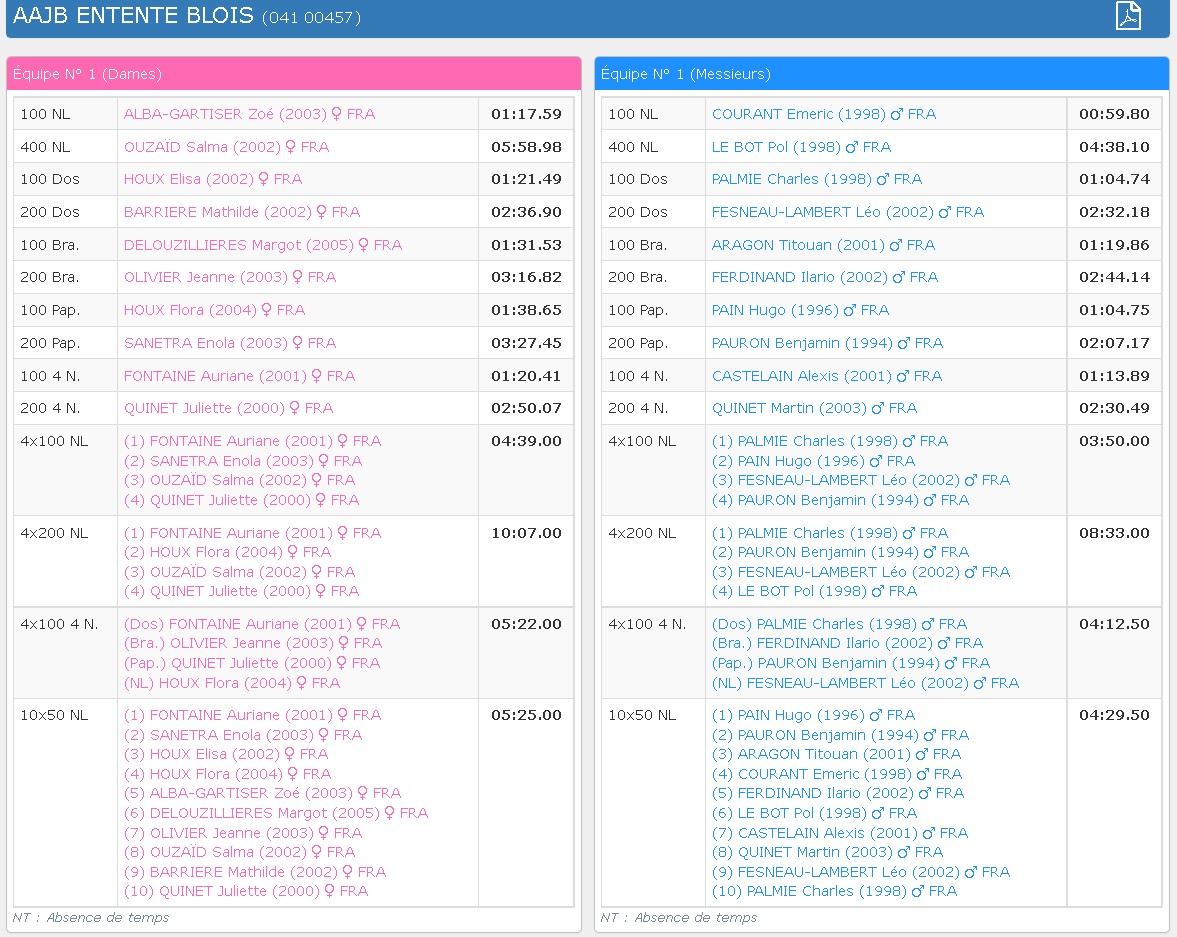
Task: Select PAURON Benjamin in 200 Pap. row
Action: [827, 343]
